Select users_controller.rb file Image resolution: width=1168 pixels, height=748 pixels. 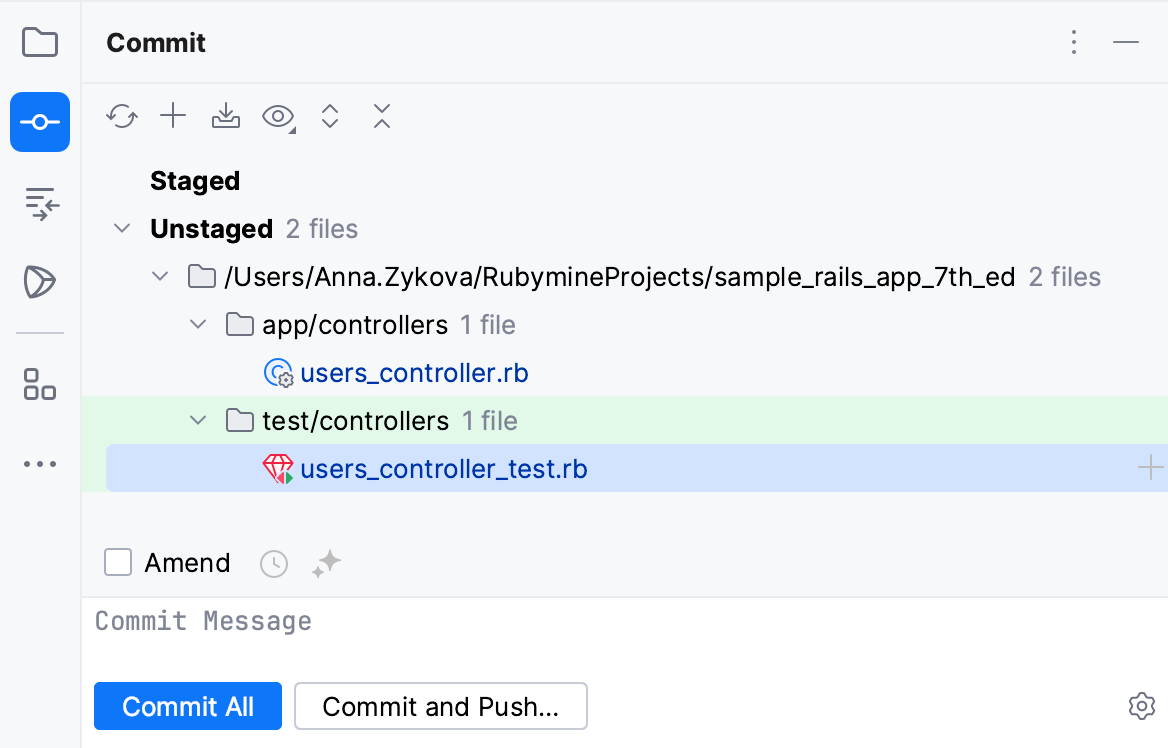[414, 373]
